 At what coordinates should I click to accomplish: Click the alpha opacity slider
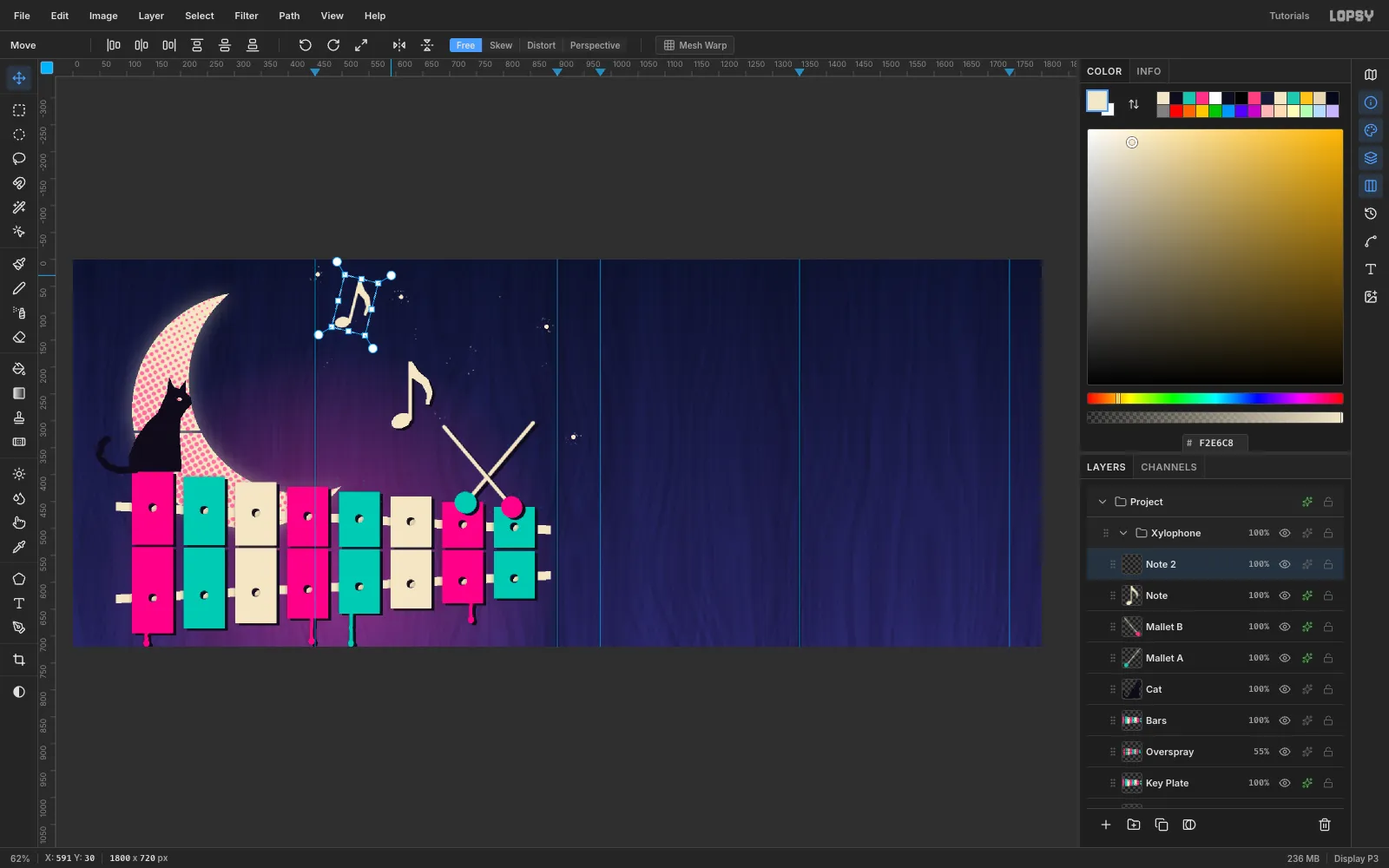(1215, 418)
